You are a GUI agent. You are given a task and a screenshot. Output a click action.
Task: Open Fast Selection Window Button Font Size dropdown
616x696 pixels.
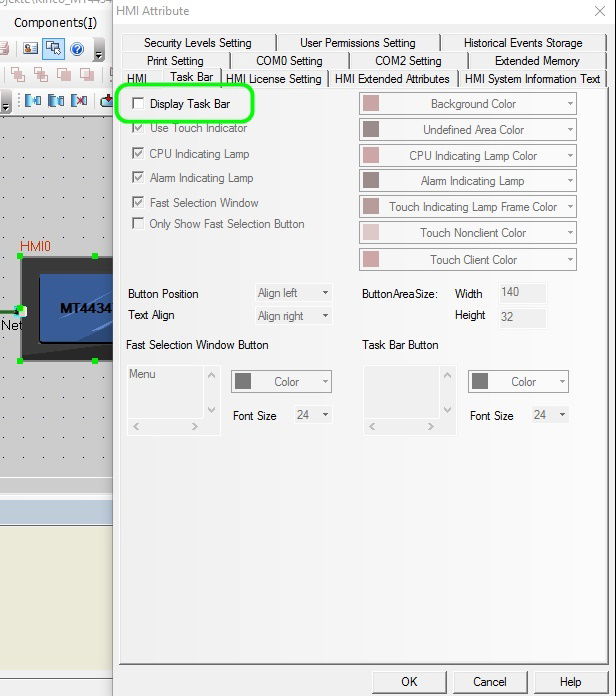(312, 415)
